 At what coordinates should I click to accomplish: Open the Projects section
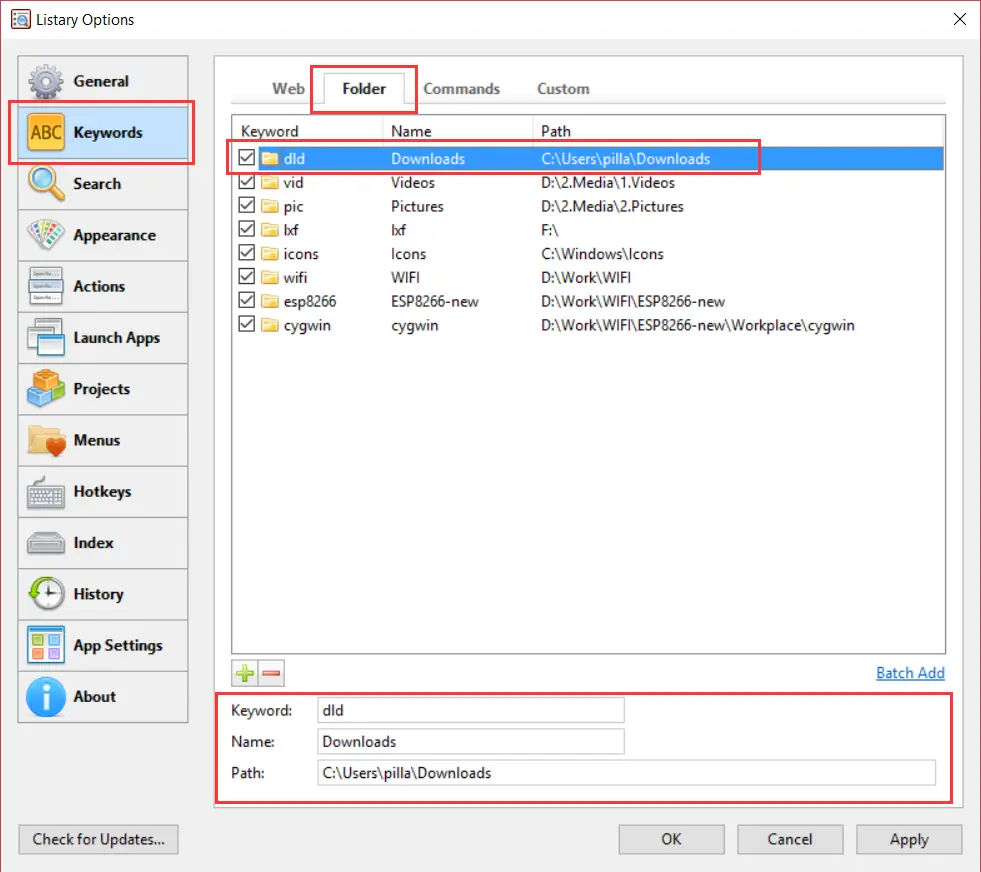pos(103,389)
